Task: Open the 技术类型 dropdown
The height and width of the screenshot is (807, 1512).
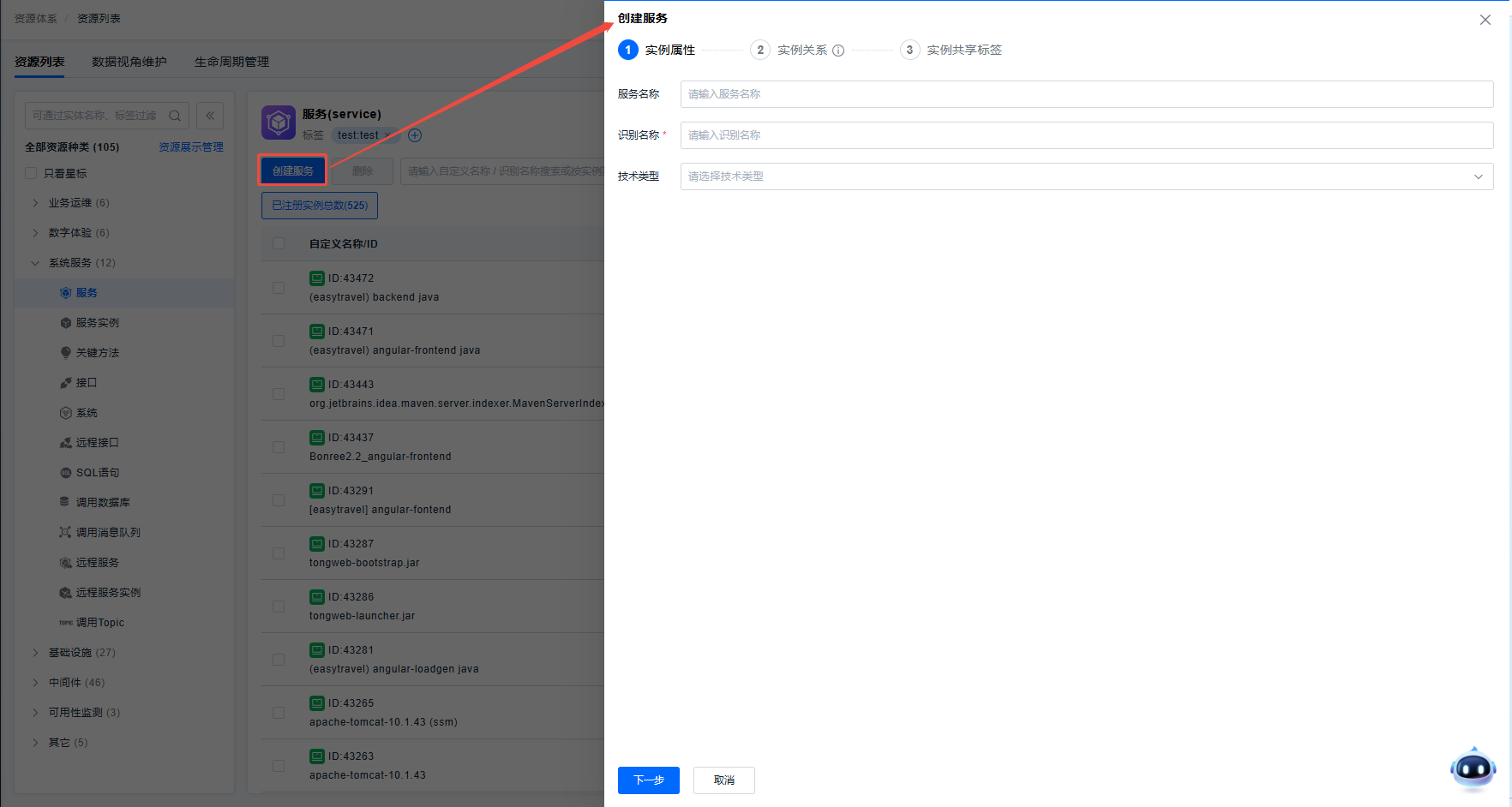Action: point(1086,176)
